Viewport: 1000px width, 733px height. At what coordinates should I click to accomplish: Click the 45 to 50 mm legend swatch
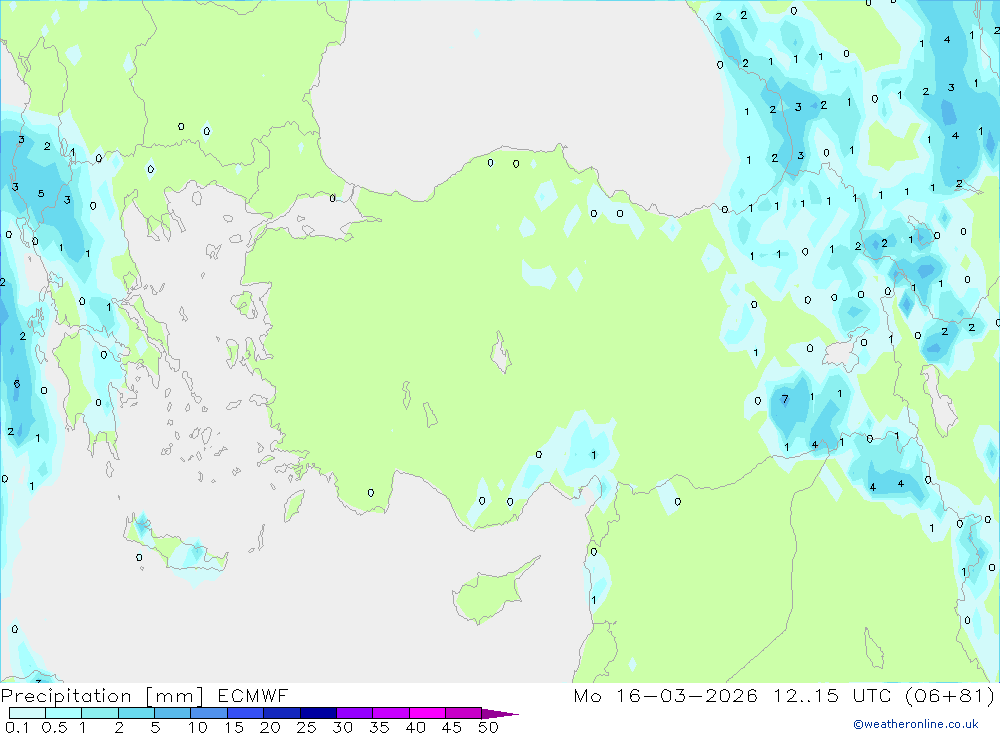point(463,713)
